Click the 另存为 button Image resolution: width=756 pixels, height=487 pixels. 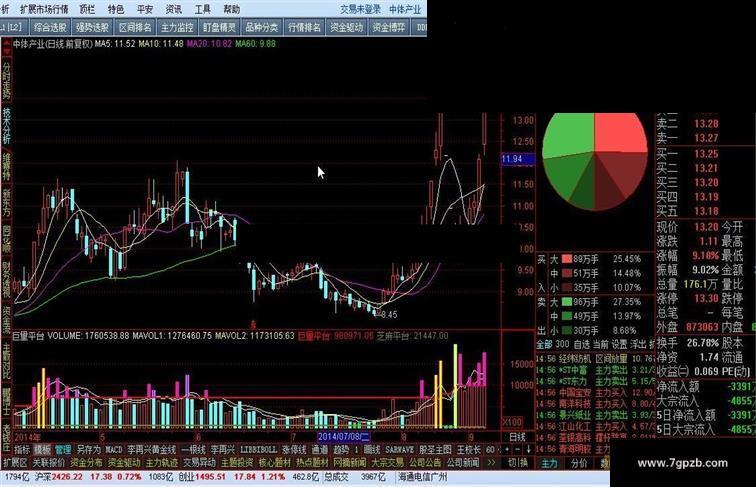point(88,449)
